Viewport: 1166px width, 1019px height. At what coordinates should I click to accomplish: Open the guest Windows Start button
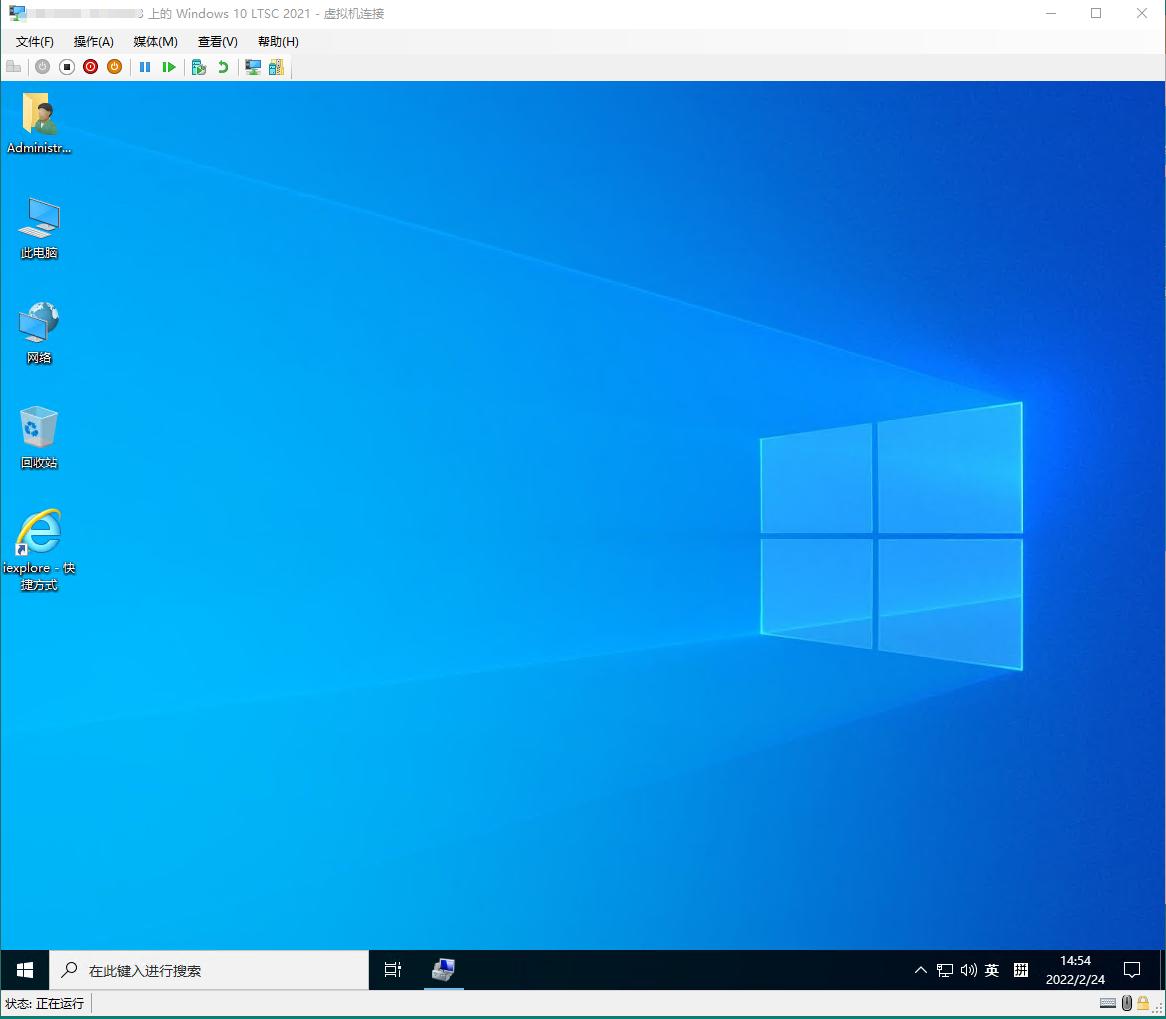[x=25, y=970]
